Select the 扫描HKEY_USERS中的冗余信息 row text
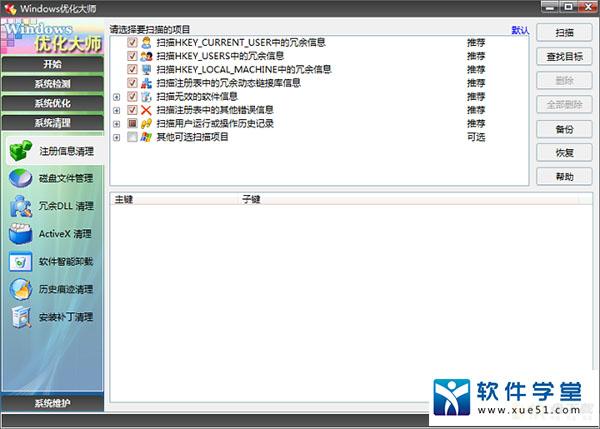The height and width of the screenshot is (429, 600). pos(220,56)
